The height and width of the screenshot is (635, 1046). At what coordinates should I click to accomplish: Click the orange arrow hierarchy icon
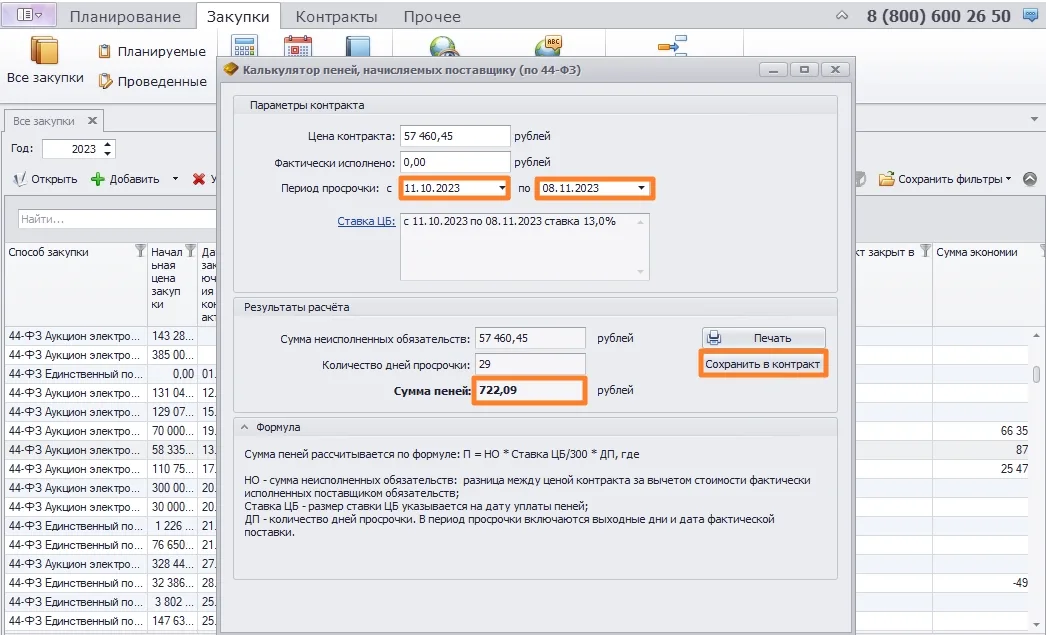(672, 45)
